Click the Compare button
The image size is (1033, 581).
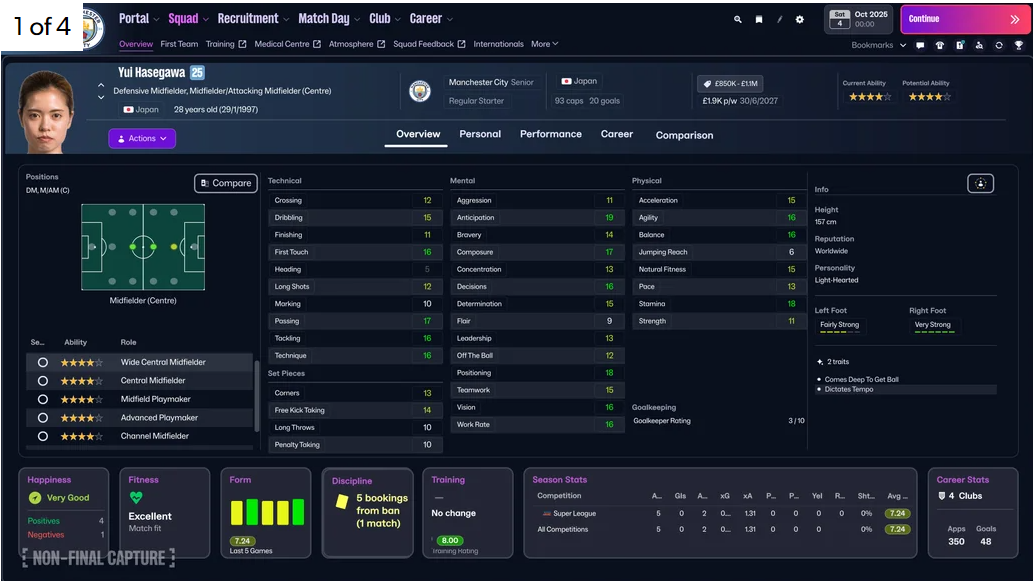pos(225,183)
